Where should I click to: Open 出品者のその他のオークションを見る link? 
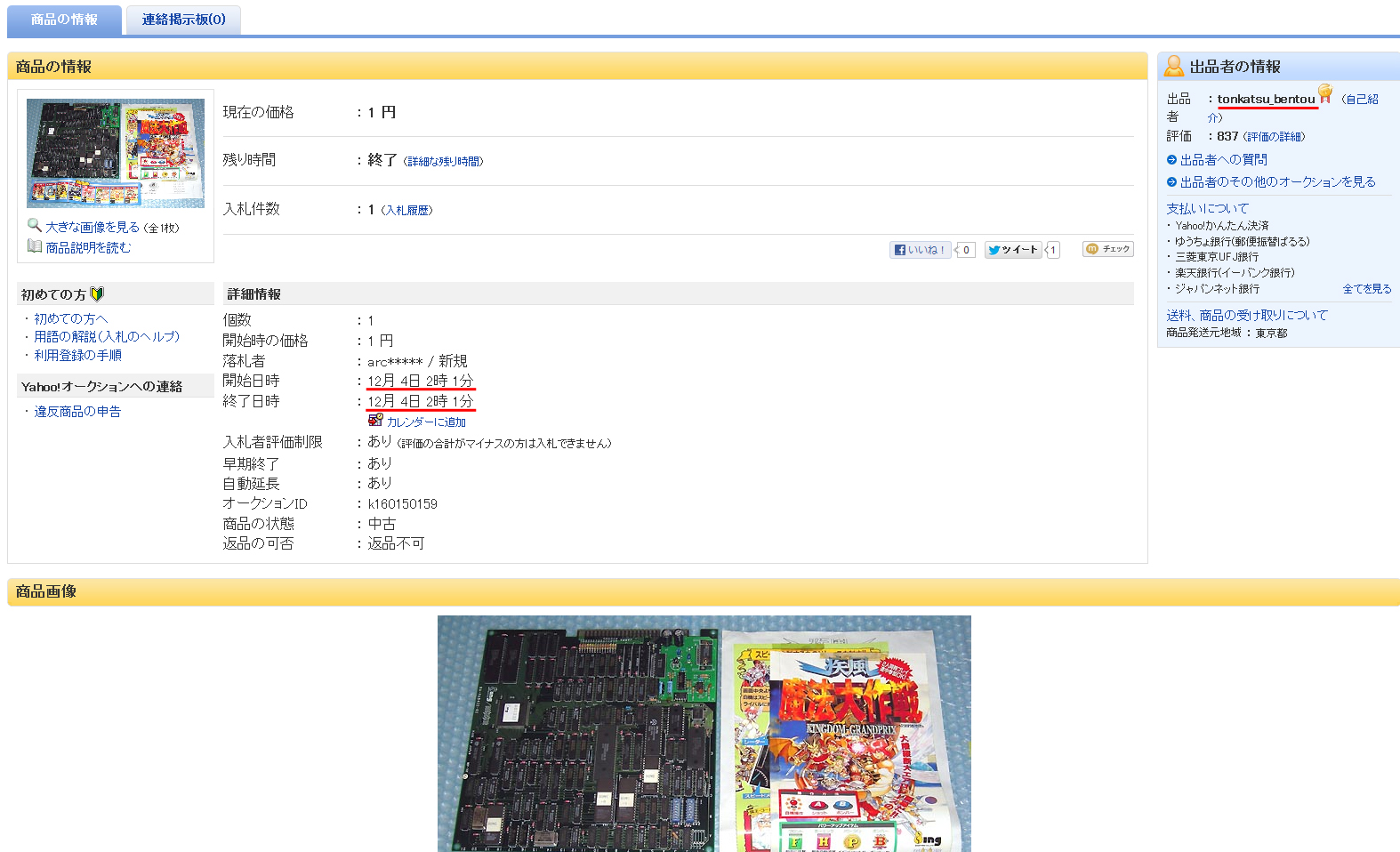(1277, 182)
